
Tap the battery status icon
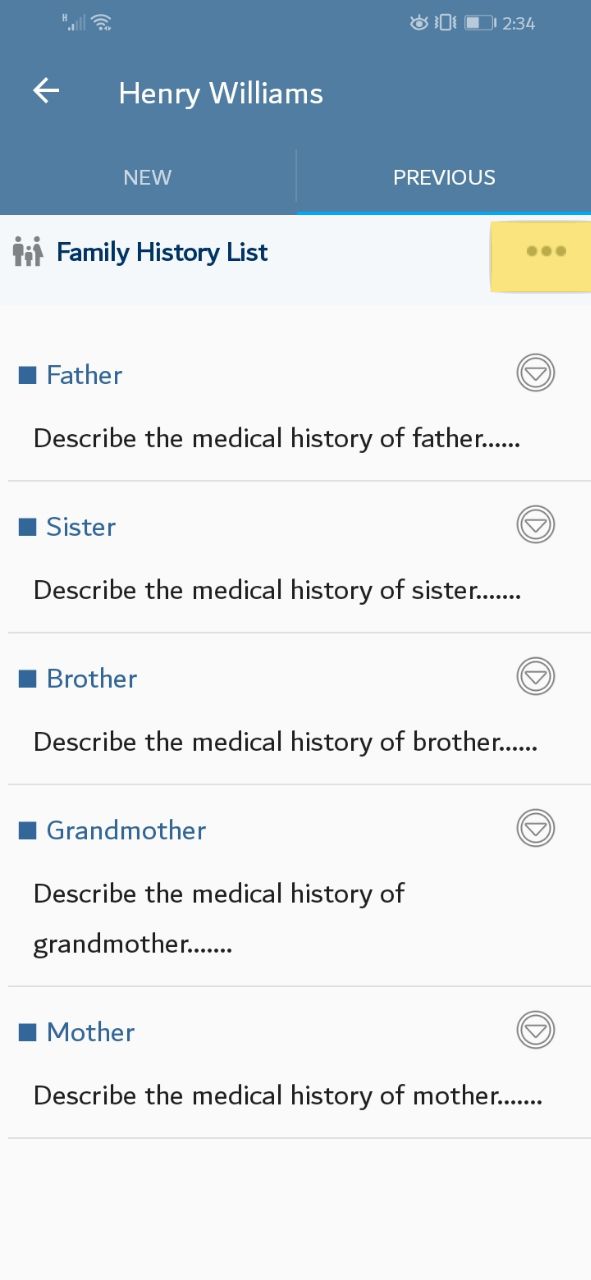click(x=480, y=22)
